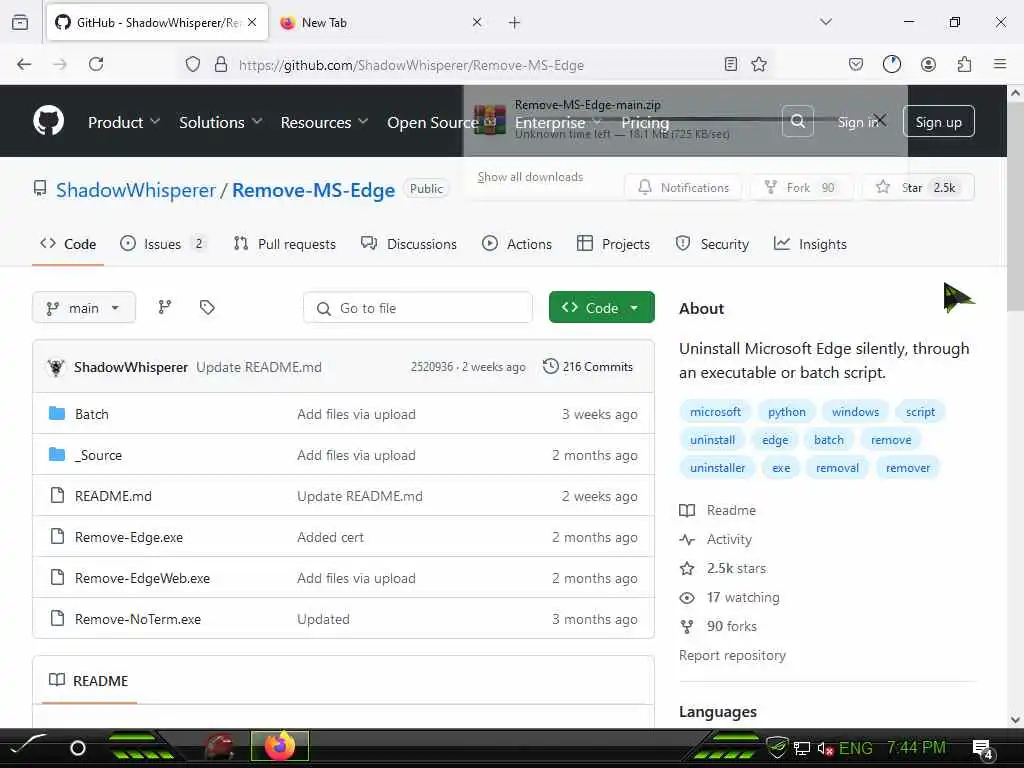Screen dimensions: 1024x768
Task: Open Remove-NoTerm.exe file
Action: point(138,619)
